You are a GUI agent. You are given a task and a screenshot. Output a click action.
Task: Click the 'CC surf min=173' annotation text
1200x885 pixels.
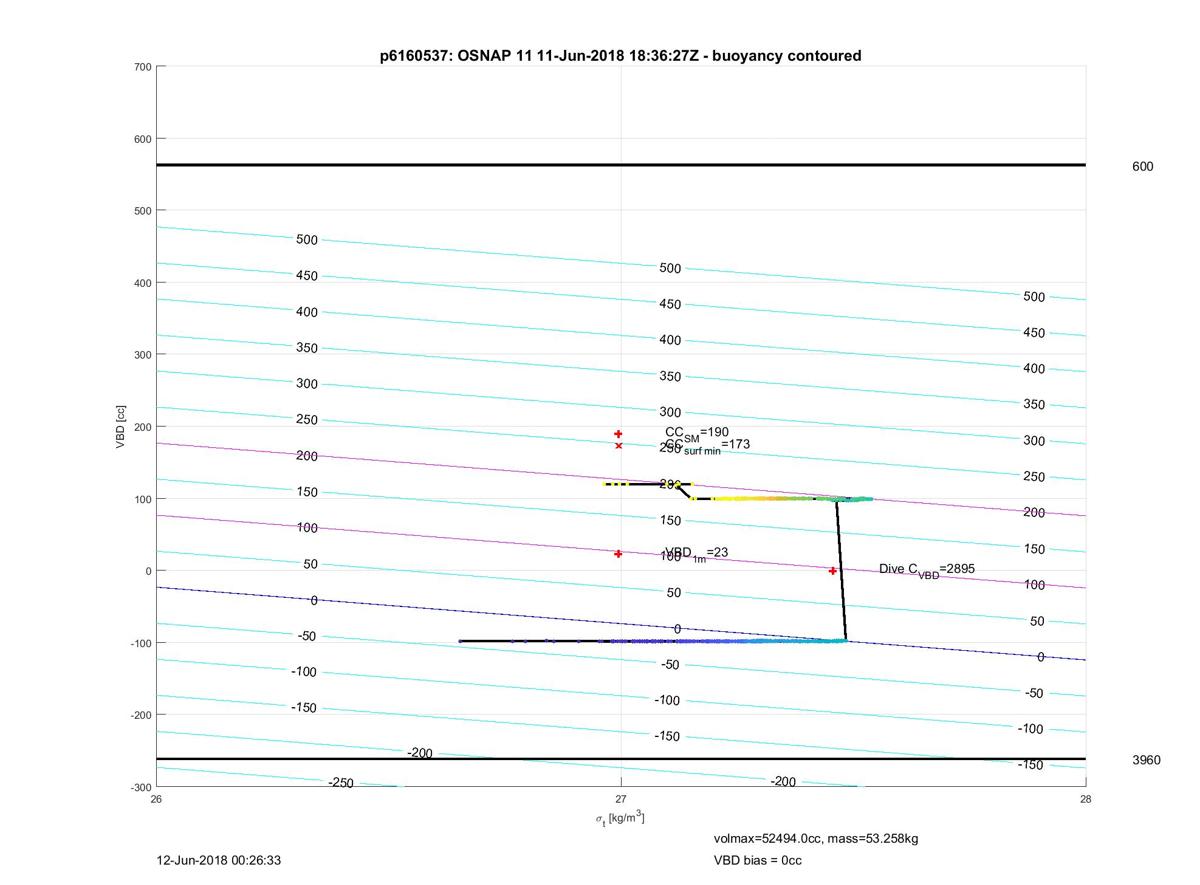point(707,445)
